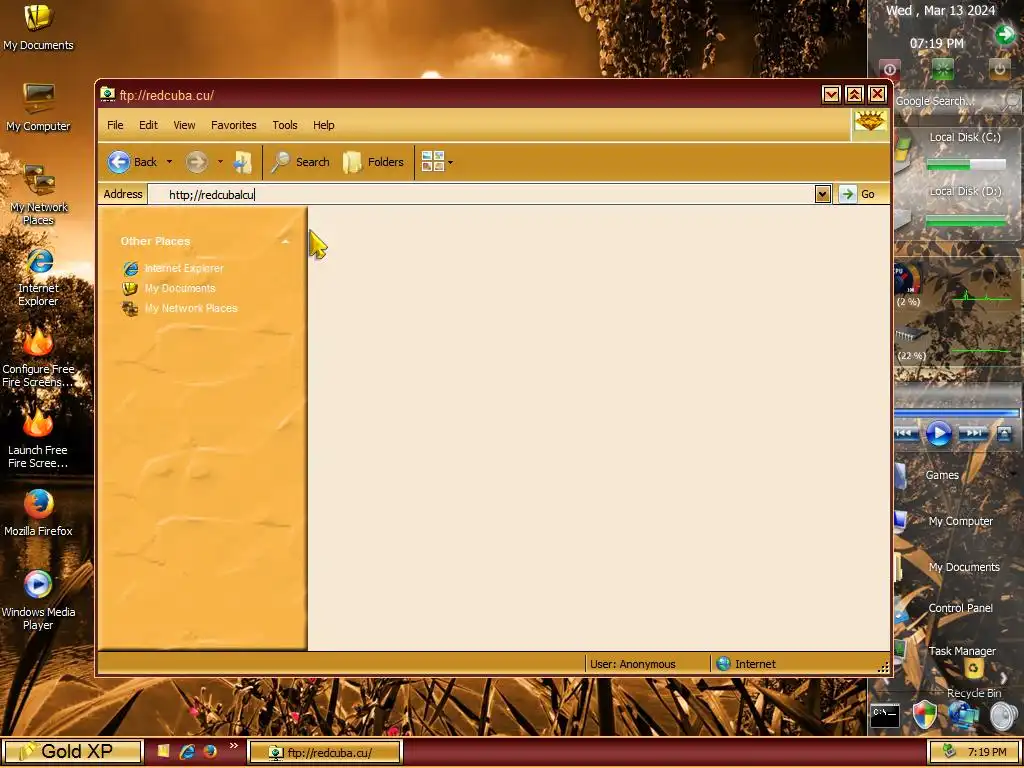Click the greyed Forward arrow button
Image resolution: width=1024 pixels, height=768 pixels.
[196, 162]
